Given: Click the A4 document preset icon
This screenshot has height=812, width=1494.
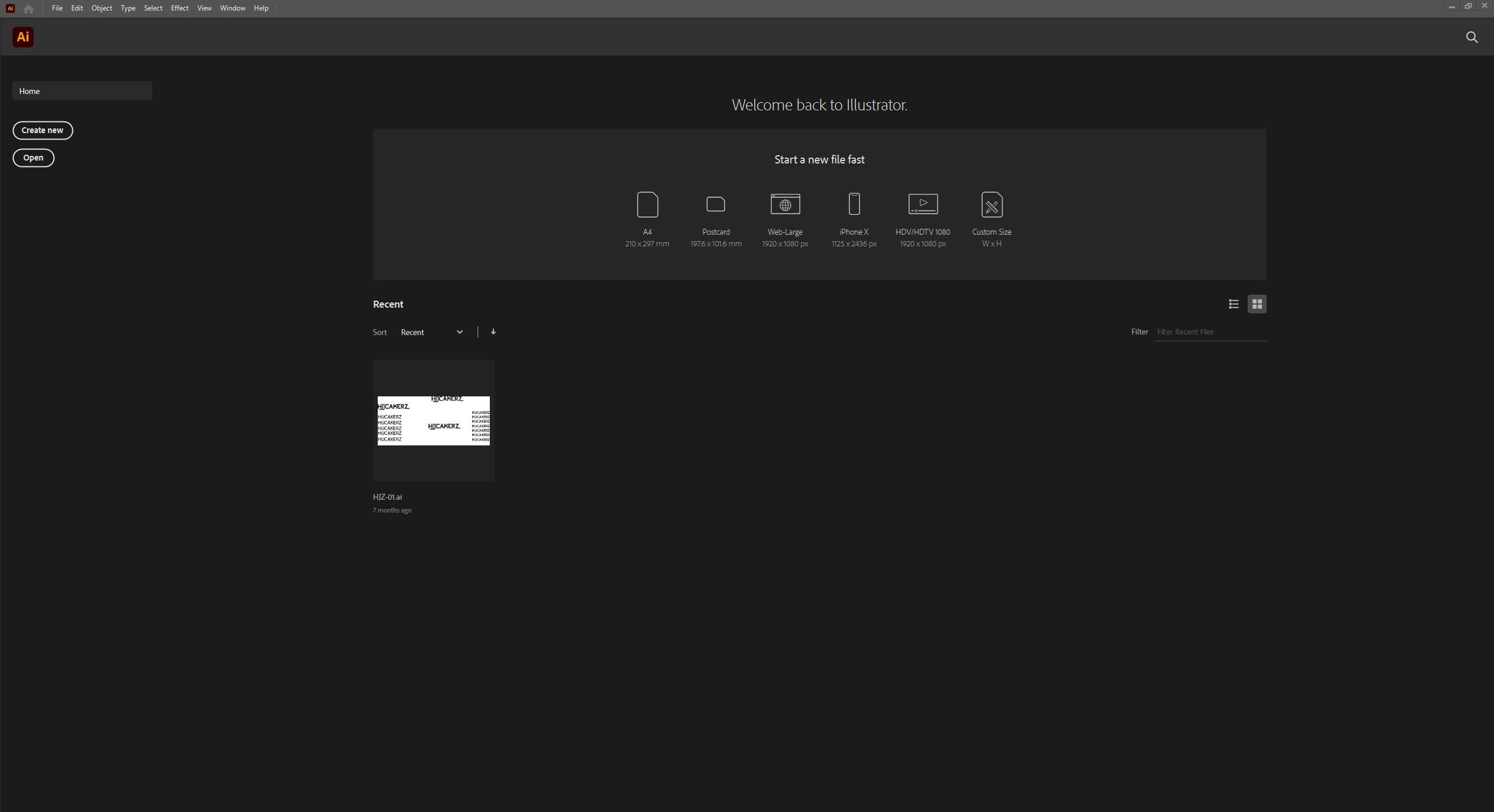Looking at the screenshot, I should 647,204.
